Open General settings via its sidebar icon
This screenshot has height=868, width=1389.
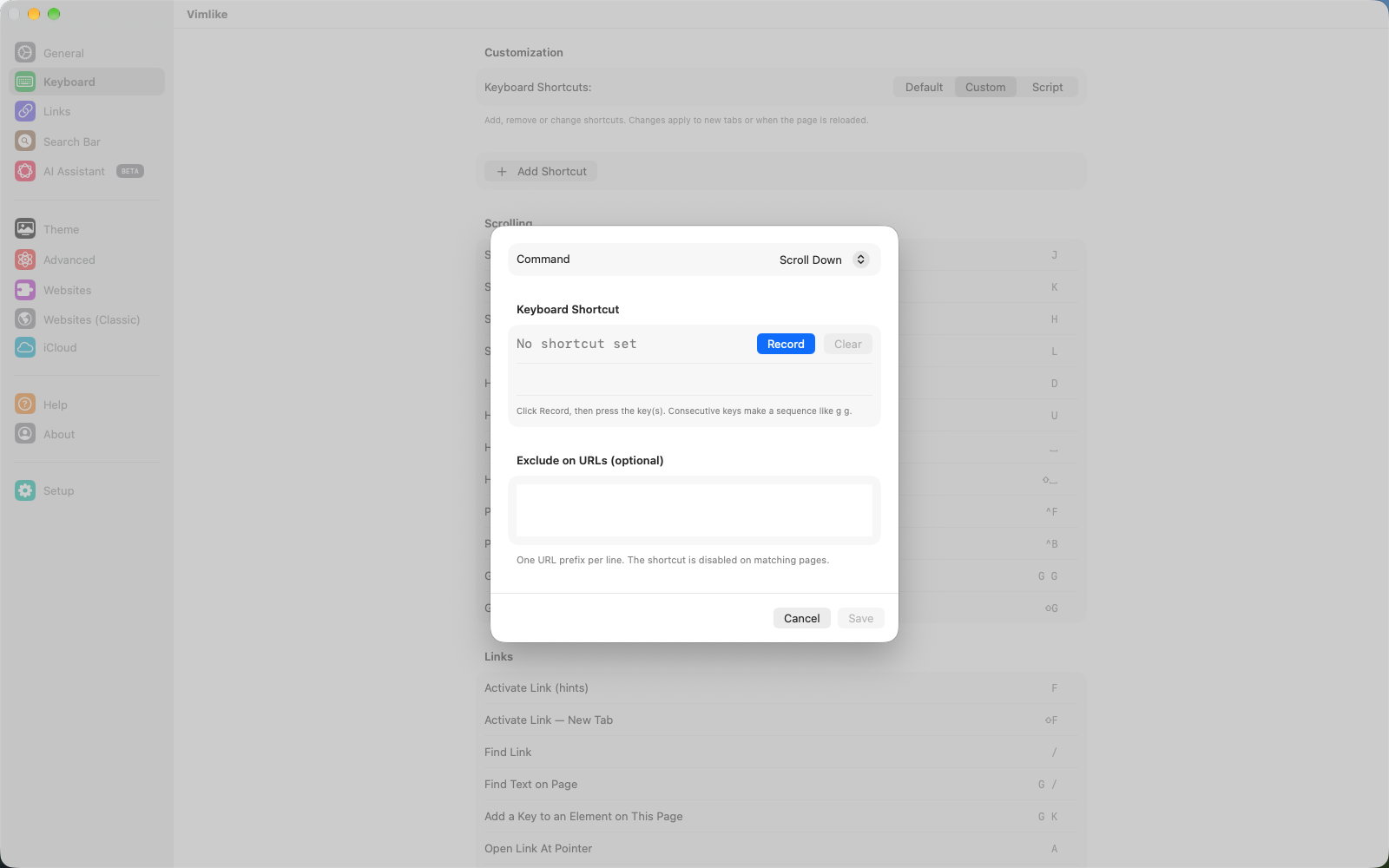25,53
